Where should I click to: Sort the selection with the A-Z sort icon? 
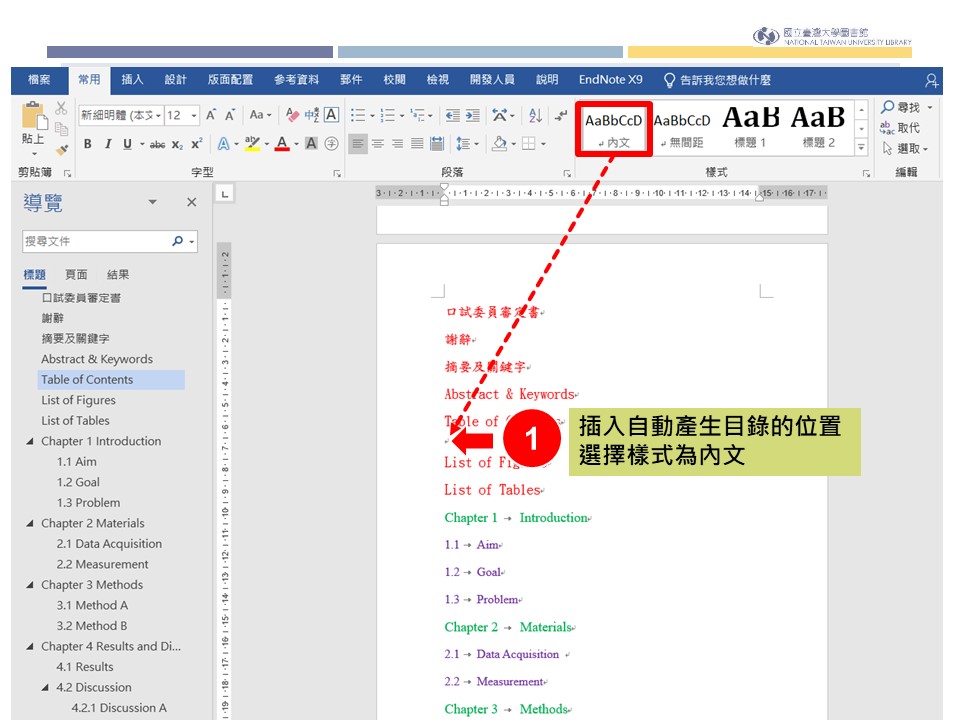[536, 115]
